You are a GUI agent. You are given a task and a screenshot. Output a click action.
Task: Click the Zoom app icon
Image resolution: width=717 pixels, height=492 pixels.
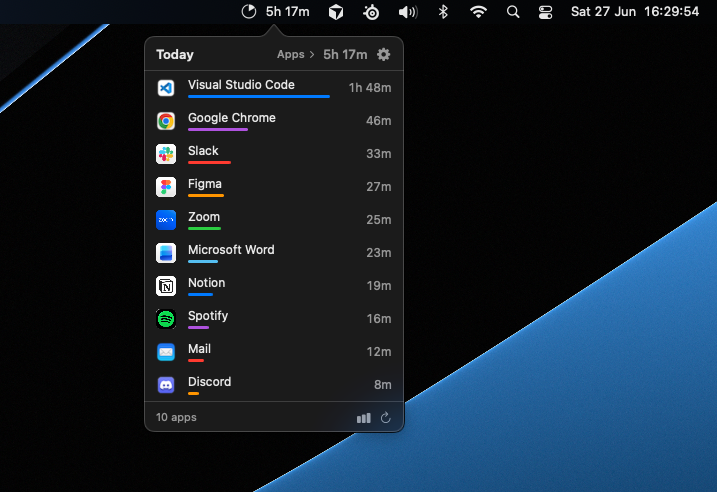[166, 220]
